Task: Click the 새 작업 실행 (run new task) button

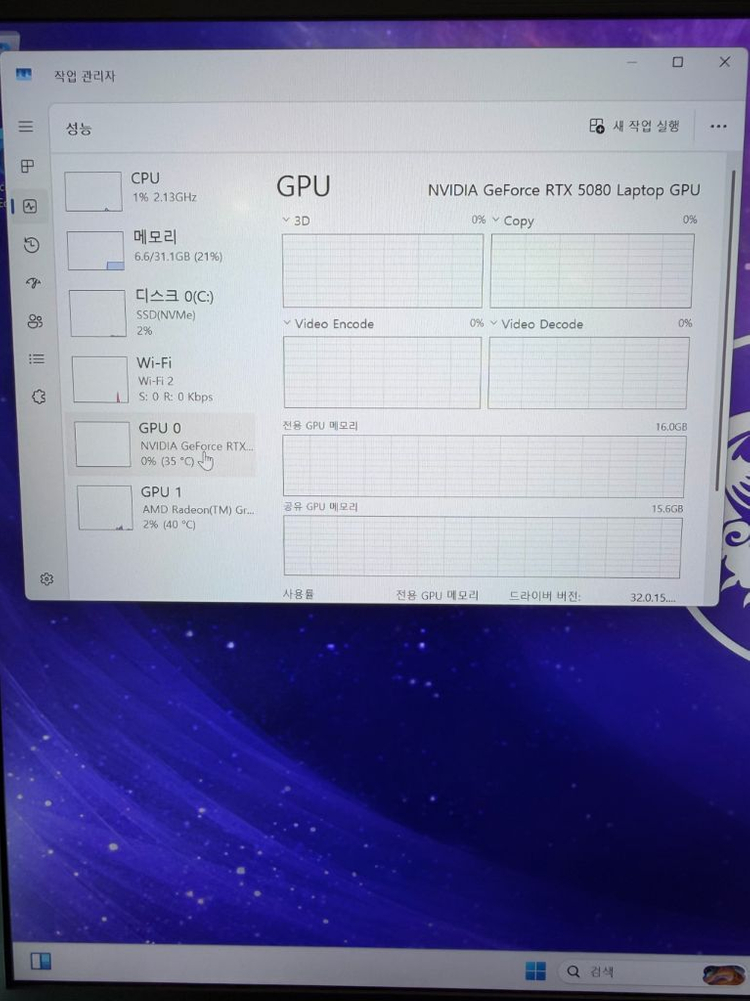Action: (634, 125)
